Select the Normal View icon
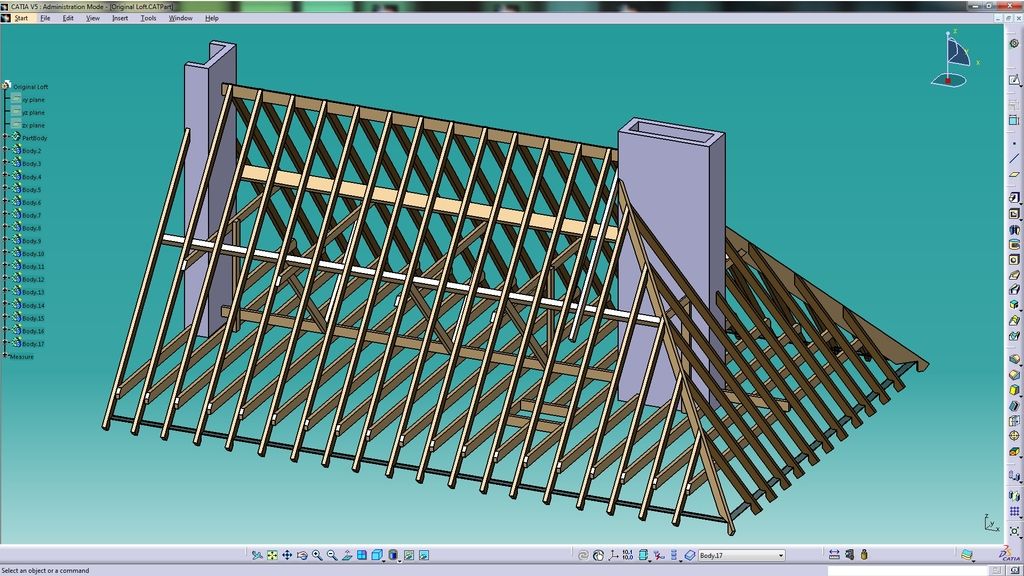The image size is (1024, 576). point(347,555)
